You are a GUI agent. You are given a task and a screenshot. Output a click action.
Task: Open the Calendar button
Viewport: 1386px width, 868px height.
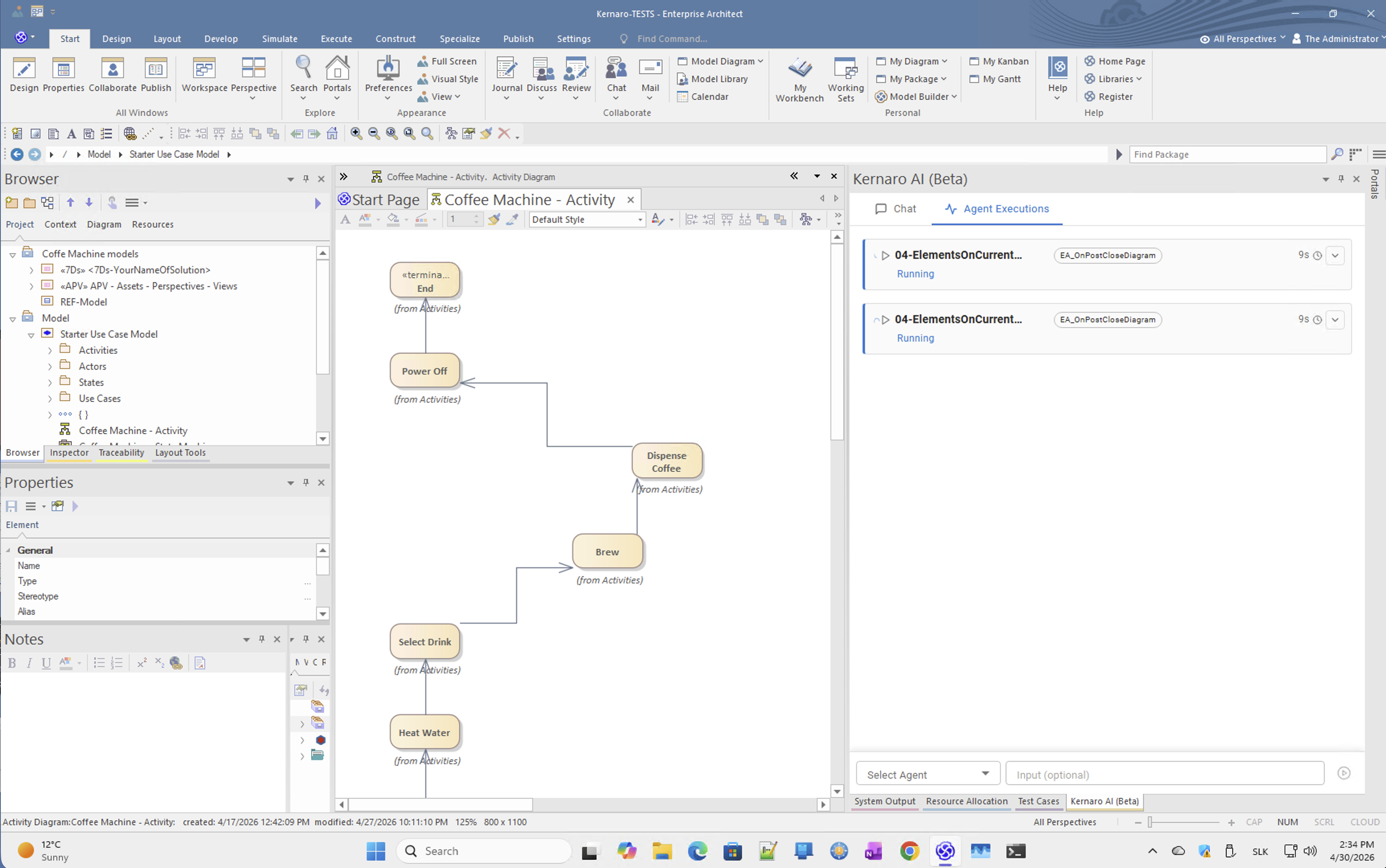coord(703,97)
